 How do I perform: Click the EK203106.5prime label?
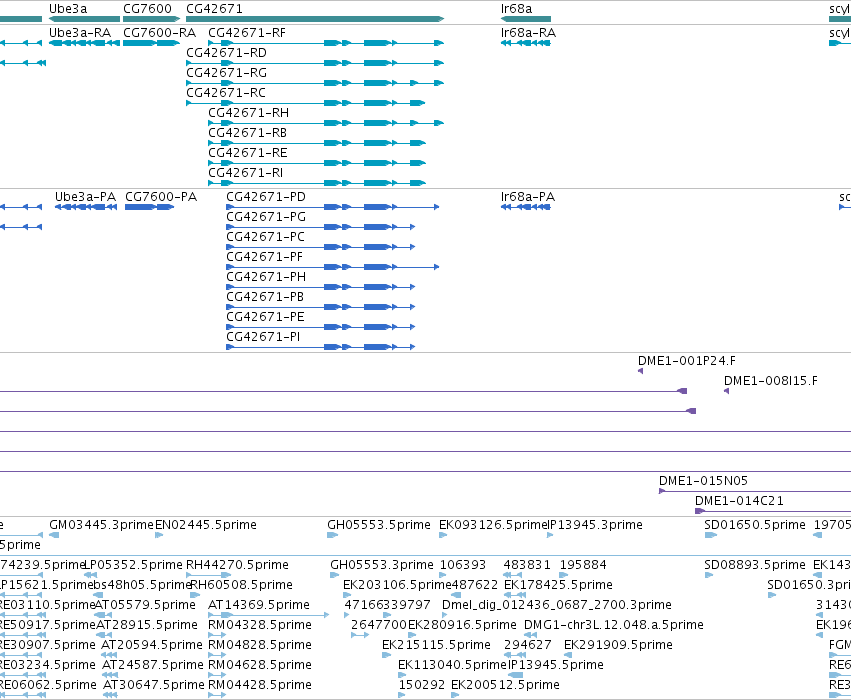[396, 585]
